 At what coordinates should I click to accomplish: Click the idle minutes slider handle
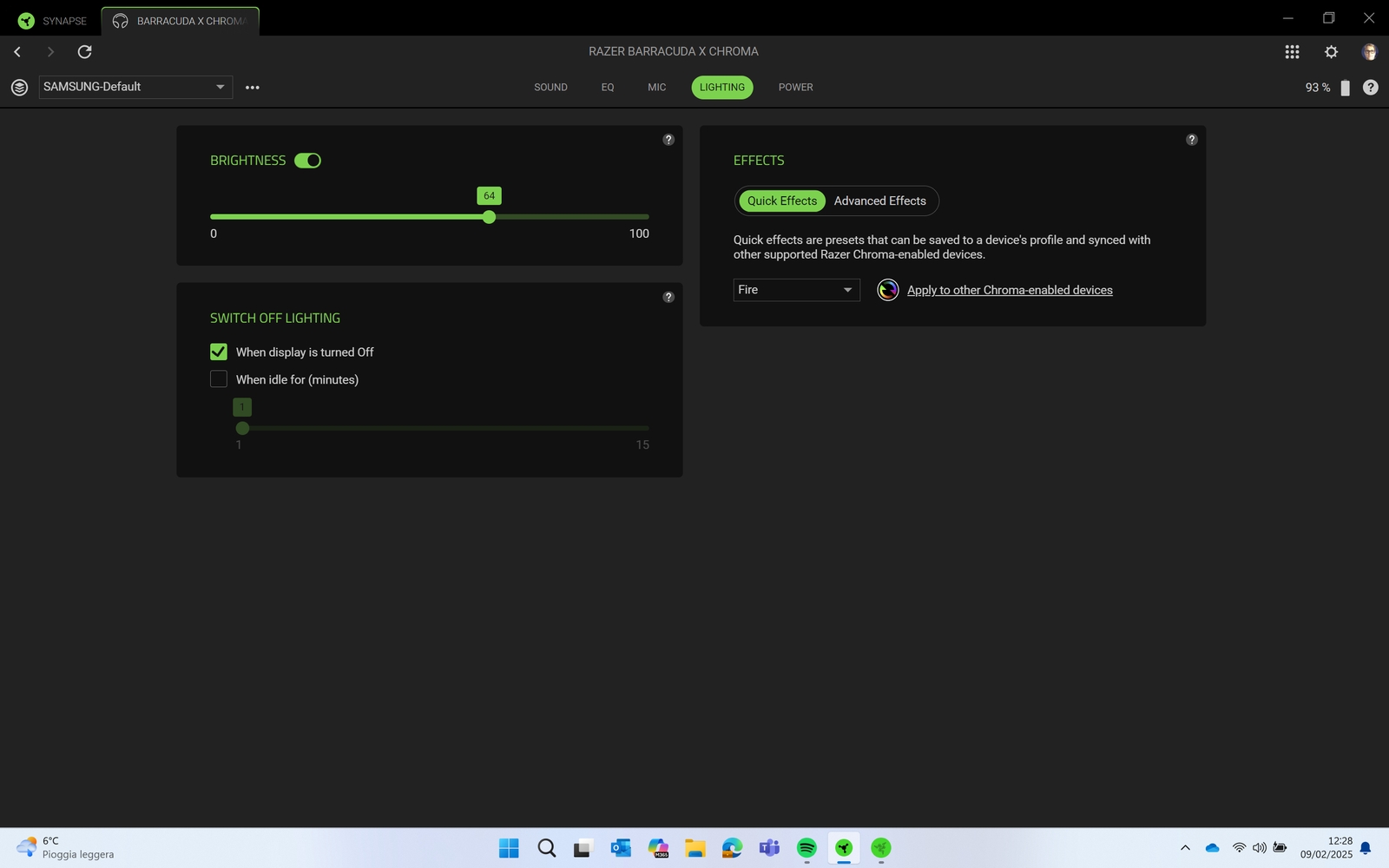(242, 428)
